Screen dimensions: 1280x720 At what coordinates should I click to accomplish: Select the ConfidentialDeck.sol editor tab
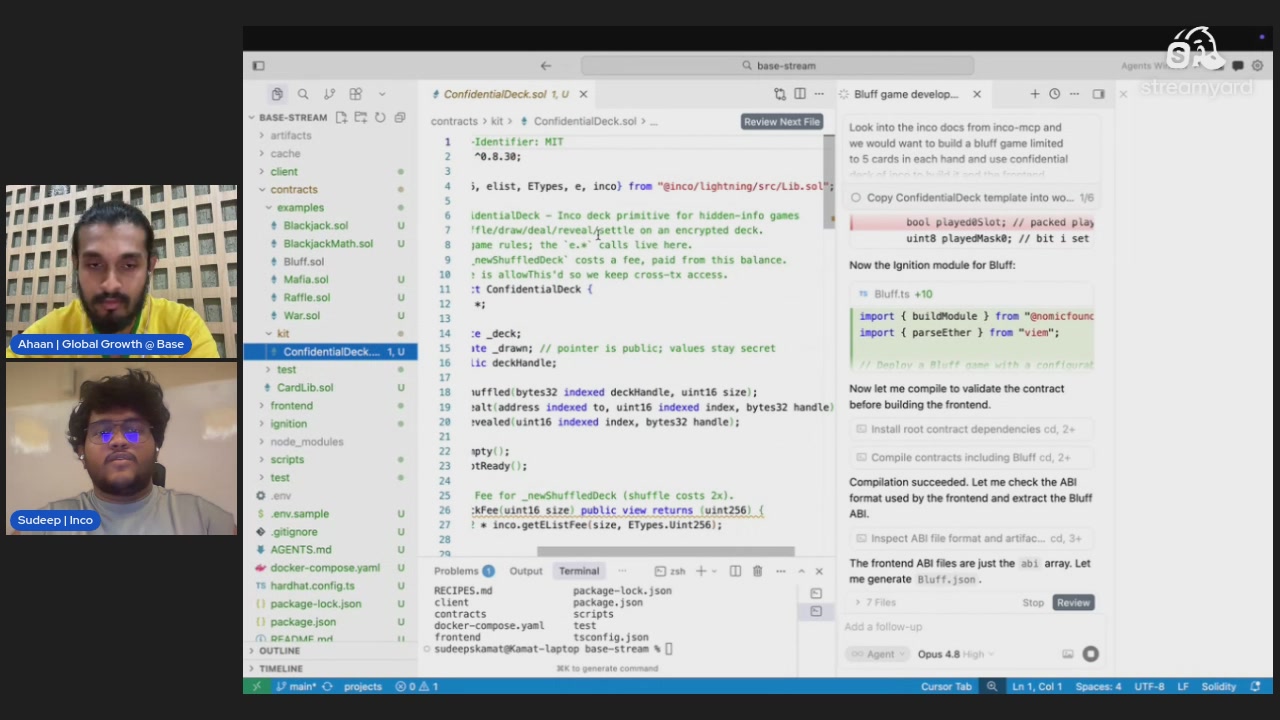506,94
